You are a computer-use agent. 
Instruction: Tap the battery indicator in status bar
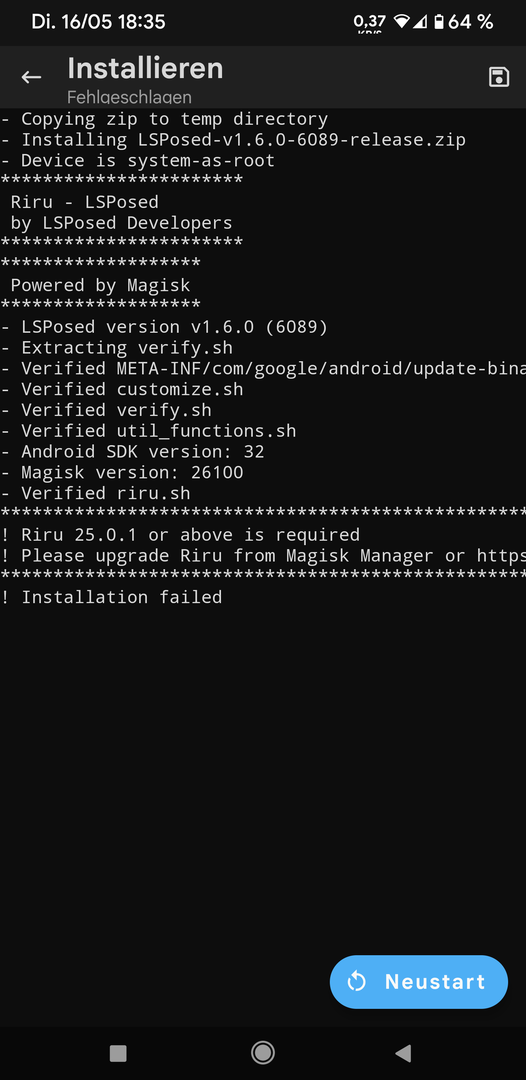click(439, 22)
